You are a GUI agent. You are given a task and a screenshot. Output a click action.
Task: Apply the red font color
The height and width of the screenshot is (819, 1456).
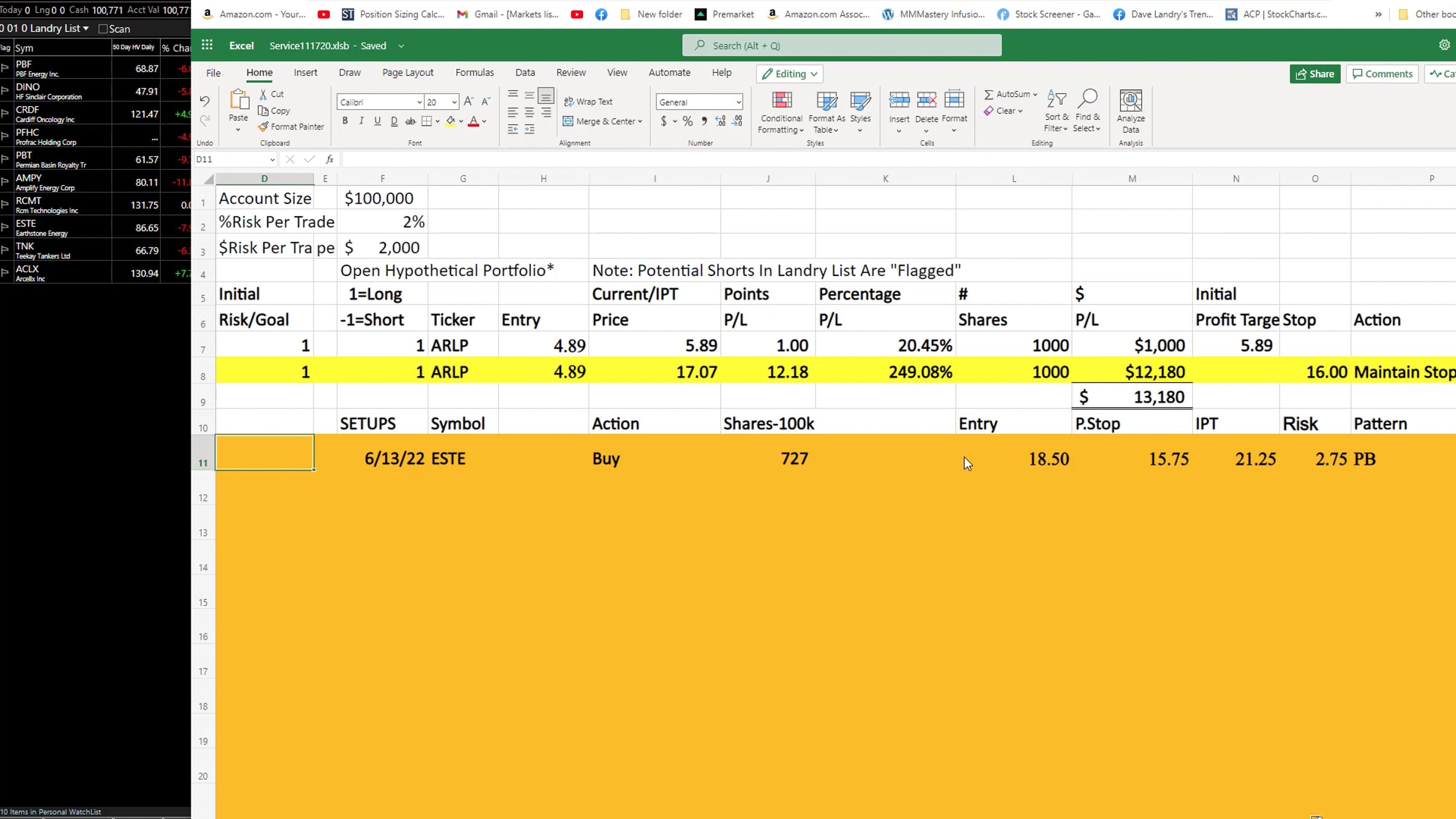[x=474, y=121]
